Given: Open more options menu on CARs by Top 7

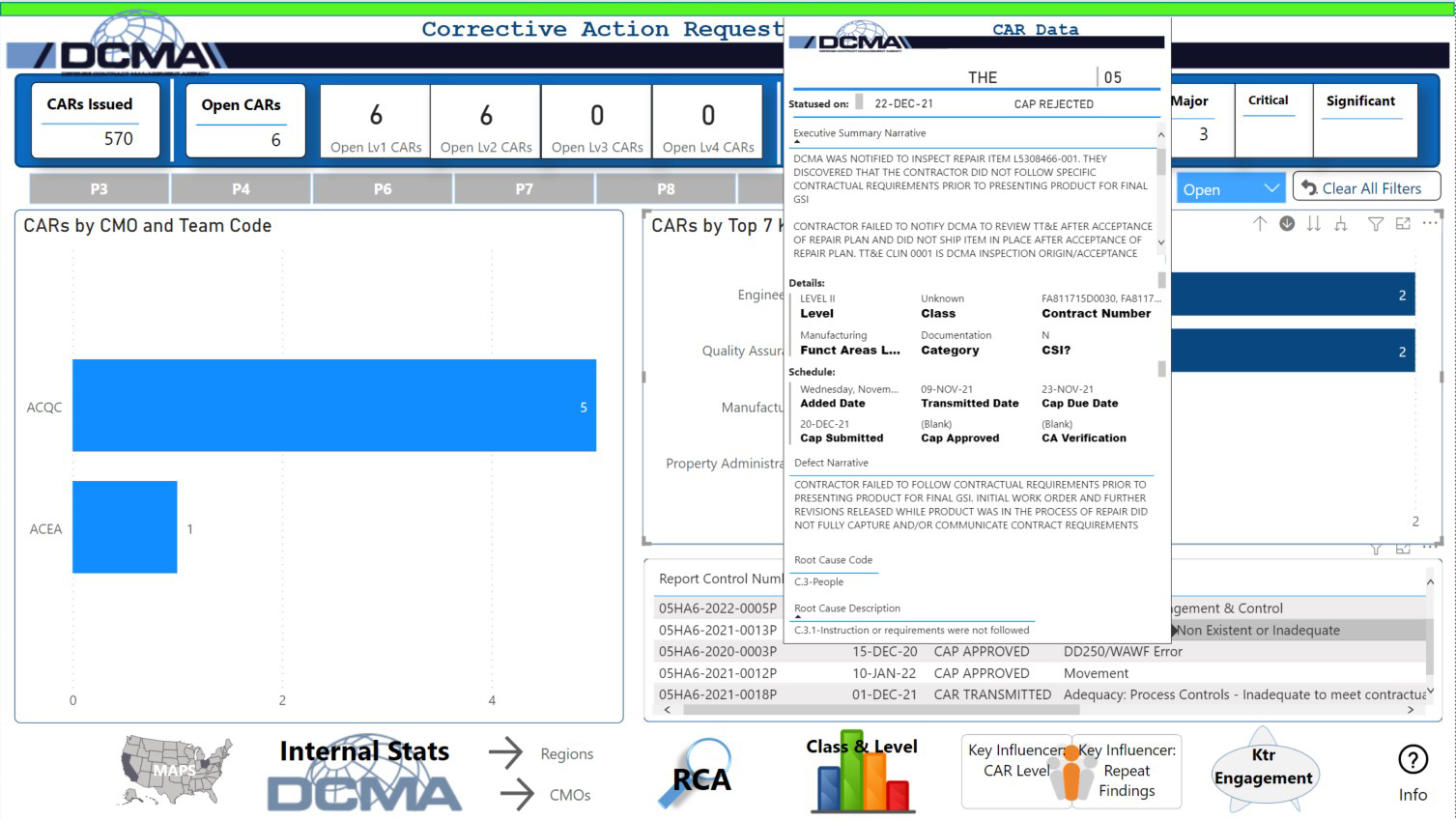Looking at the screenshot, I should point(1431,223).
